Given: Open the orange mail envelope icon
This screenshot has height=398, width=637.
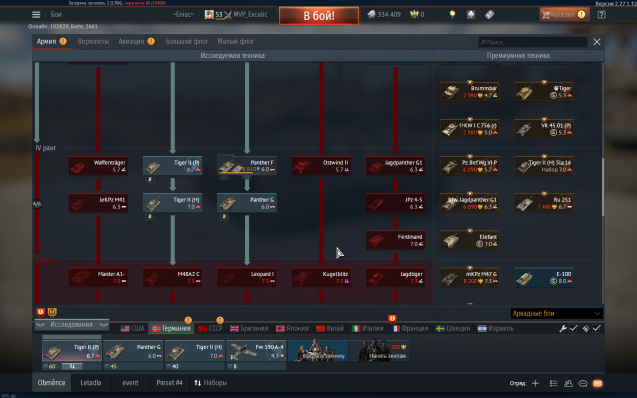Looking at the screenshot, I should (598, 383).
